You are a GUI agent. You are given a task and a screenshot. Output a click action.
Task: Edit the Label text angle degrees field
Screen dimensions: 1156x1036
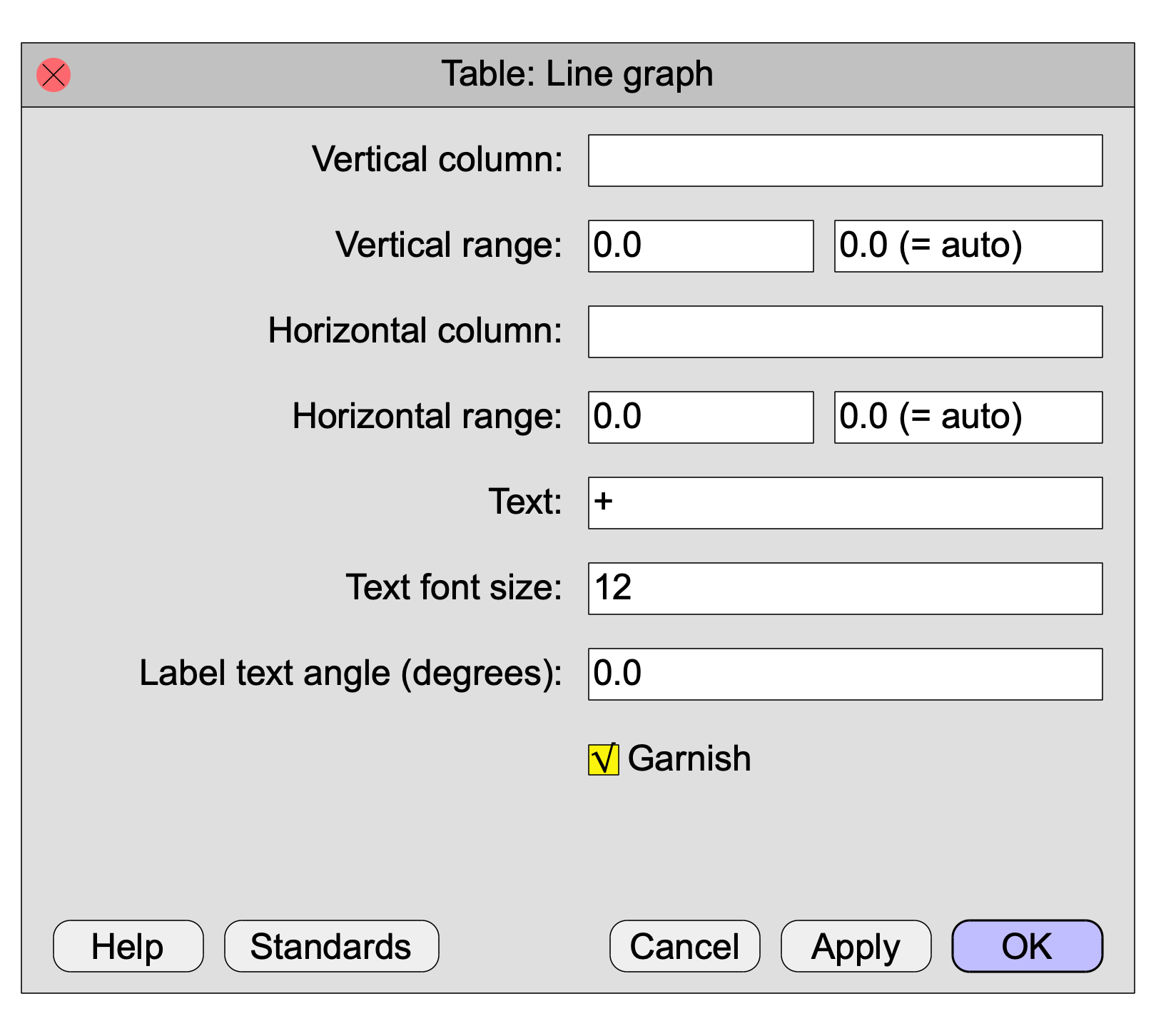(x=845, y=674)
